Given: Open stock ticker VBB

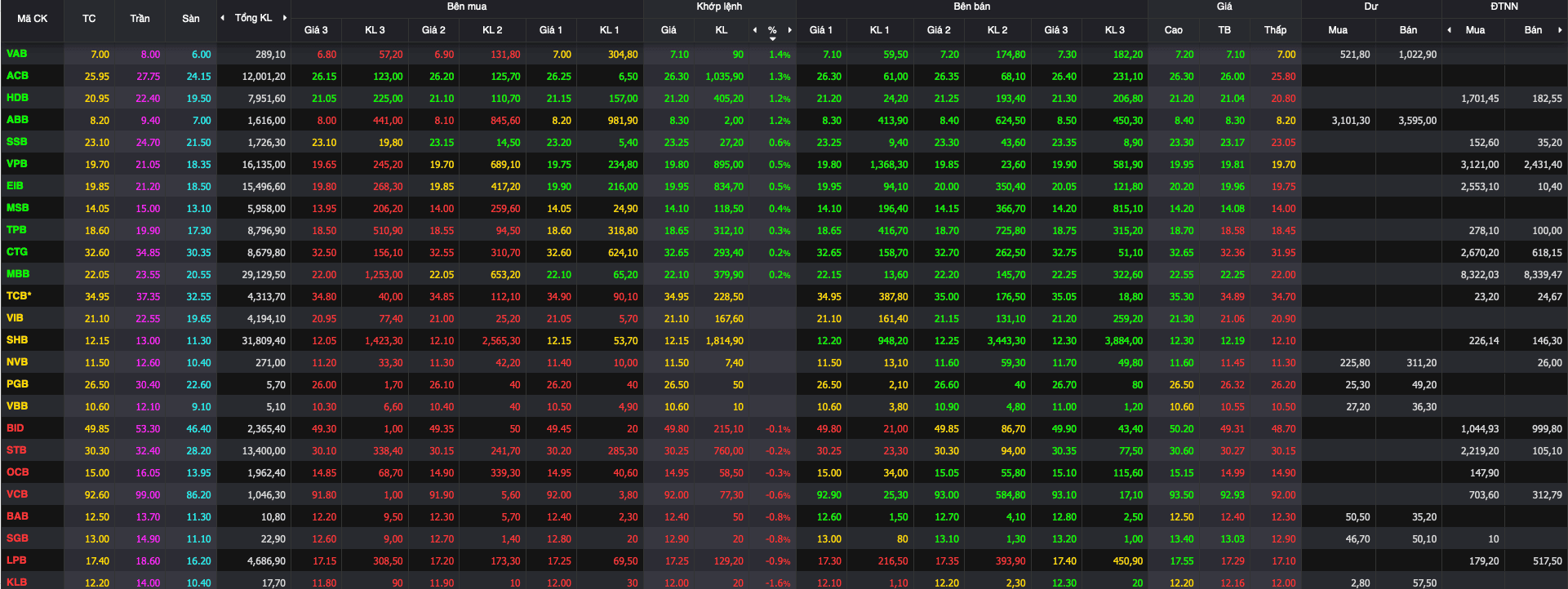Looking at the screenshot, I should [x=17, y=406].
